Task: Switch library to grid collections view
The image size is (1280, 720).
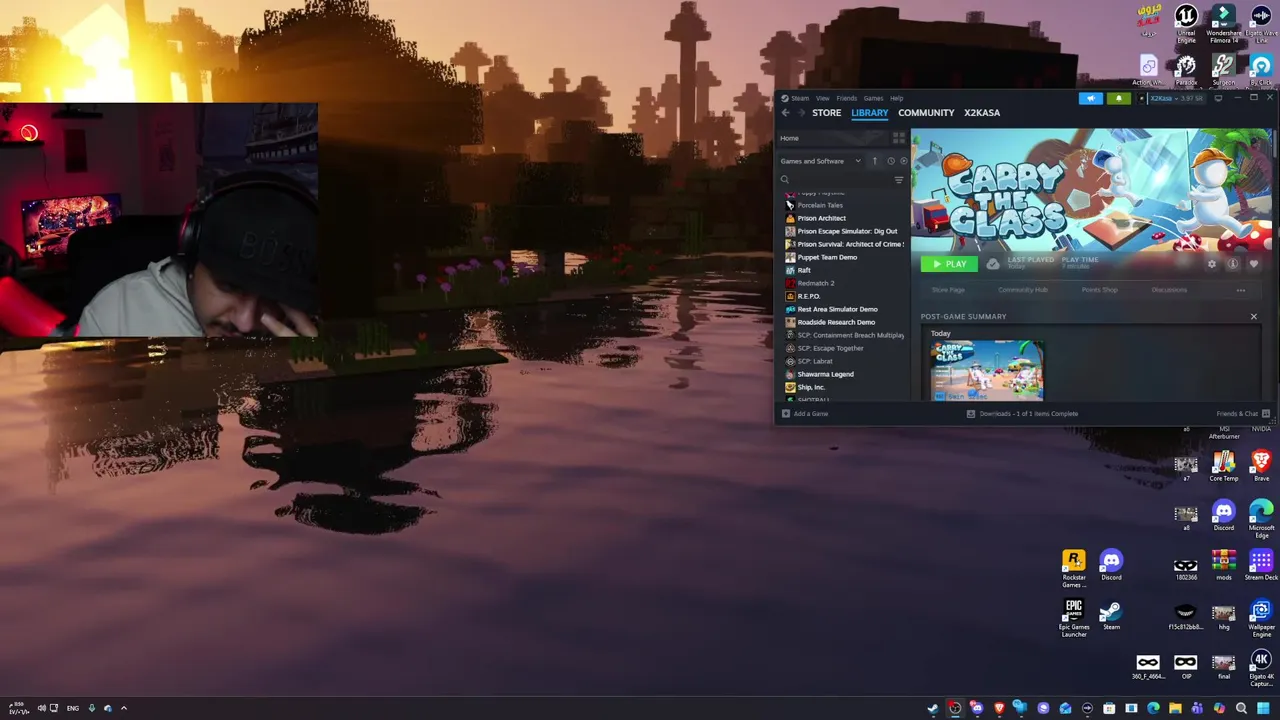Action: [x=898, y=138]
